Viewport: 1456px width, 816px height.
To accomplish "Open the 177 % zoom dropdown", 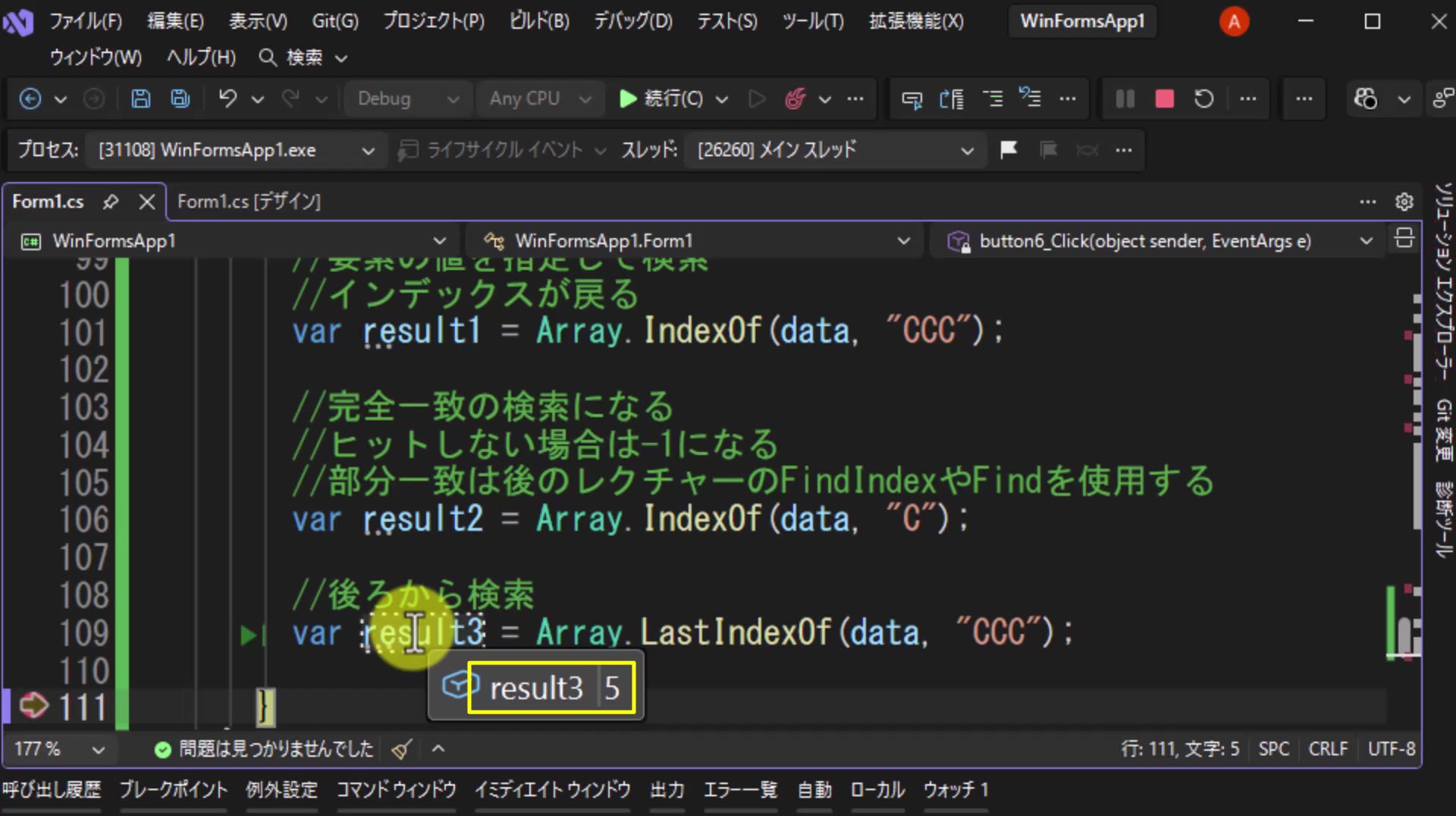I will 59,749.
